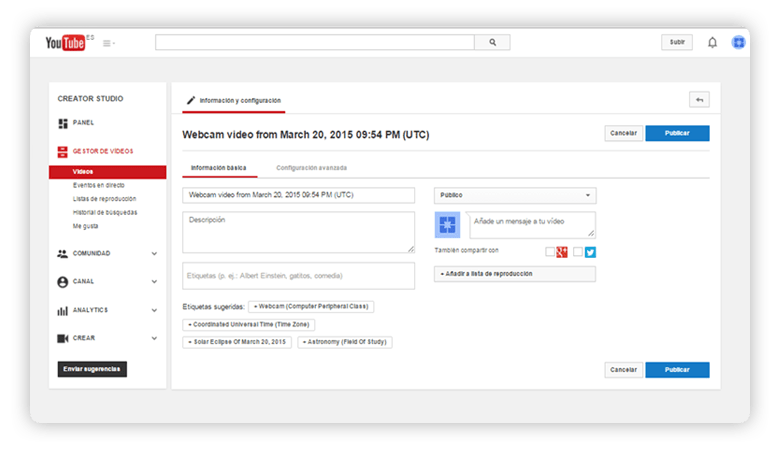780x450 pixels.
Task: Open the account avatar menu
Action: (x=738, y=42)
